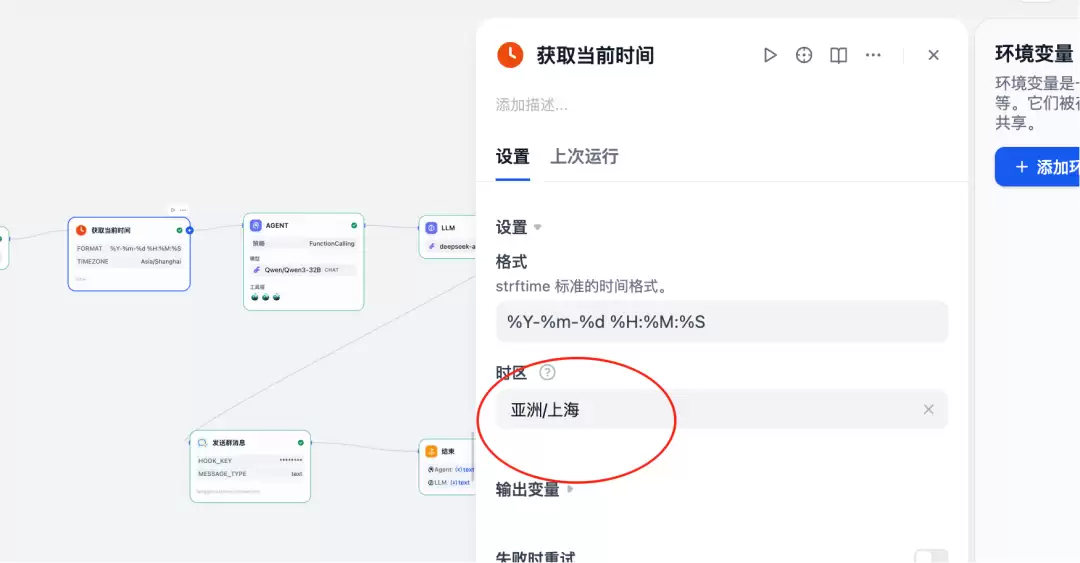
Task: Click the 时区 help question-mark icon
Action: pyautogui.click(x=547, y=373)
